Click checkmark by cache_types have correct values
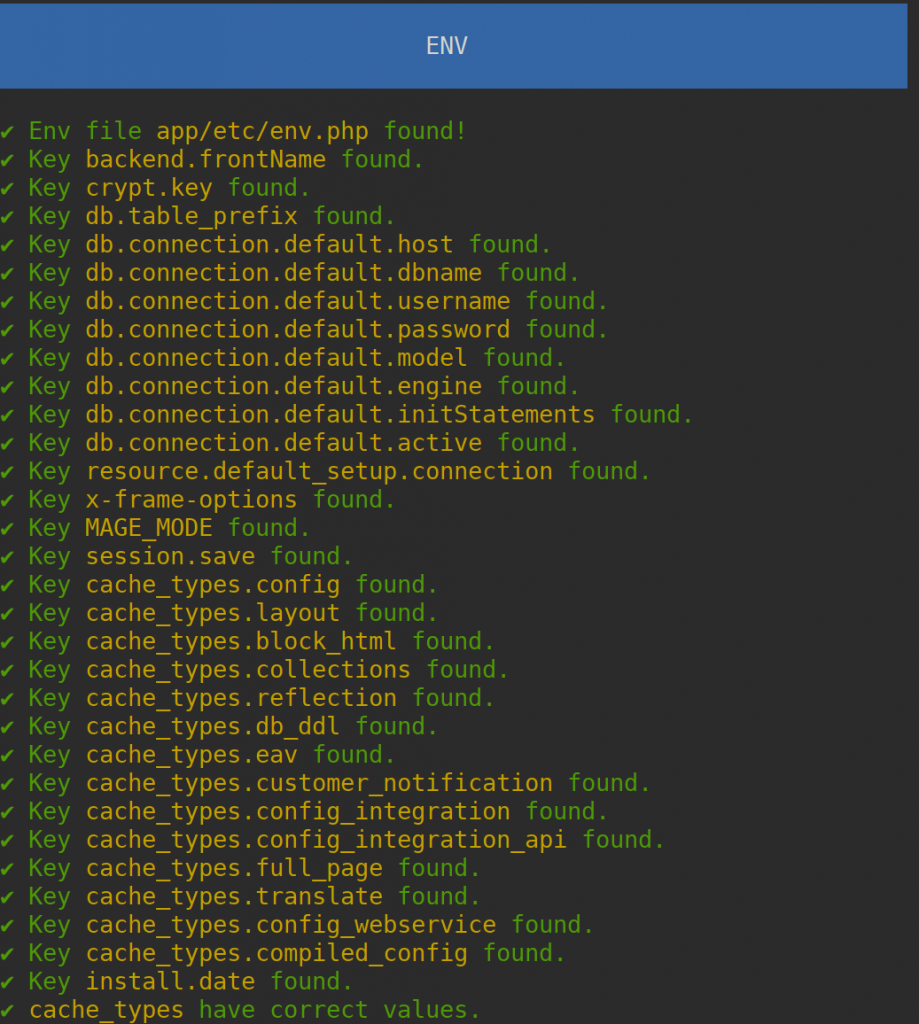Image resolution: width=919 pixels, height=1024 pixels. click(x=7, y=1011)
